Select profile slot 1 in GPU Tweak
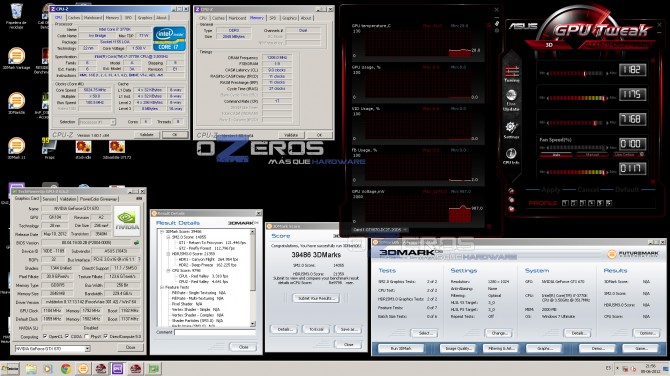Screen dimensions: 670x376 pyautogui.click(x=565, y=203)
